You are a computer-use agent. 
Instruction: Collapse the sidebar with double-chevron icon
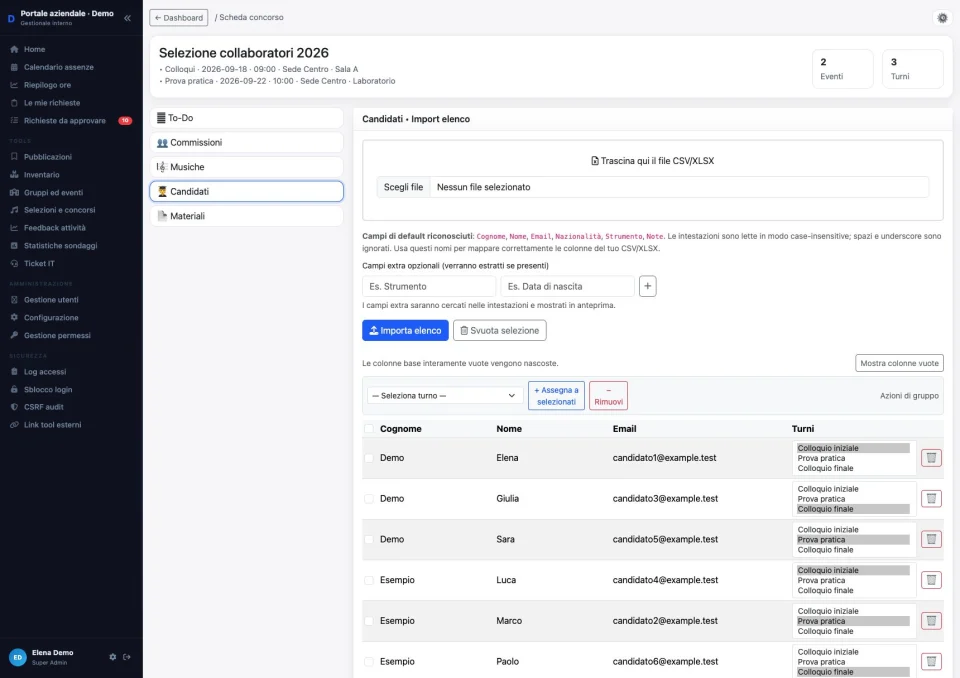pos(127,18)
